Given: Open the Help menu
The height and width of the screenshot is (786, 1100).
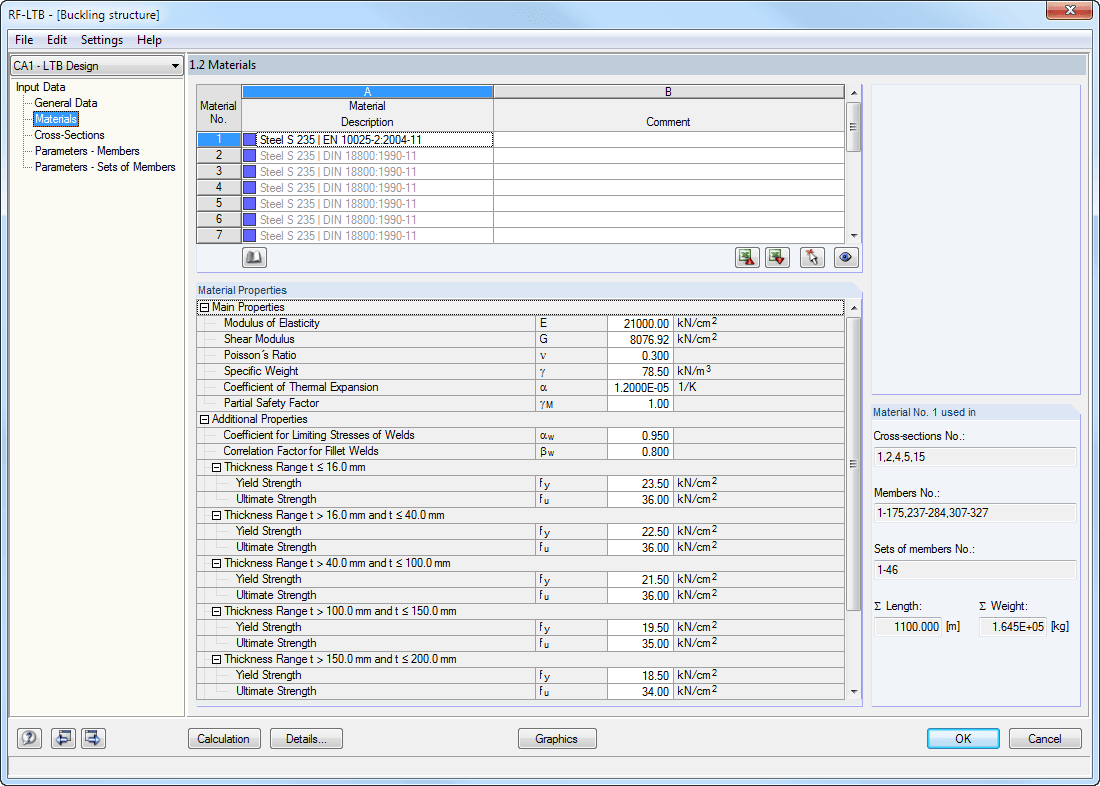Looking at the screenshot, I should click(x=149, y=40).
